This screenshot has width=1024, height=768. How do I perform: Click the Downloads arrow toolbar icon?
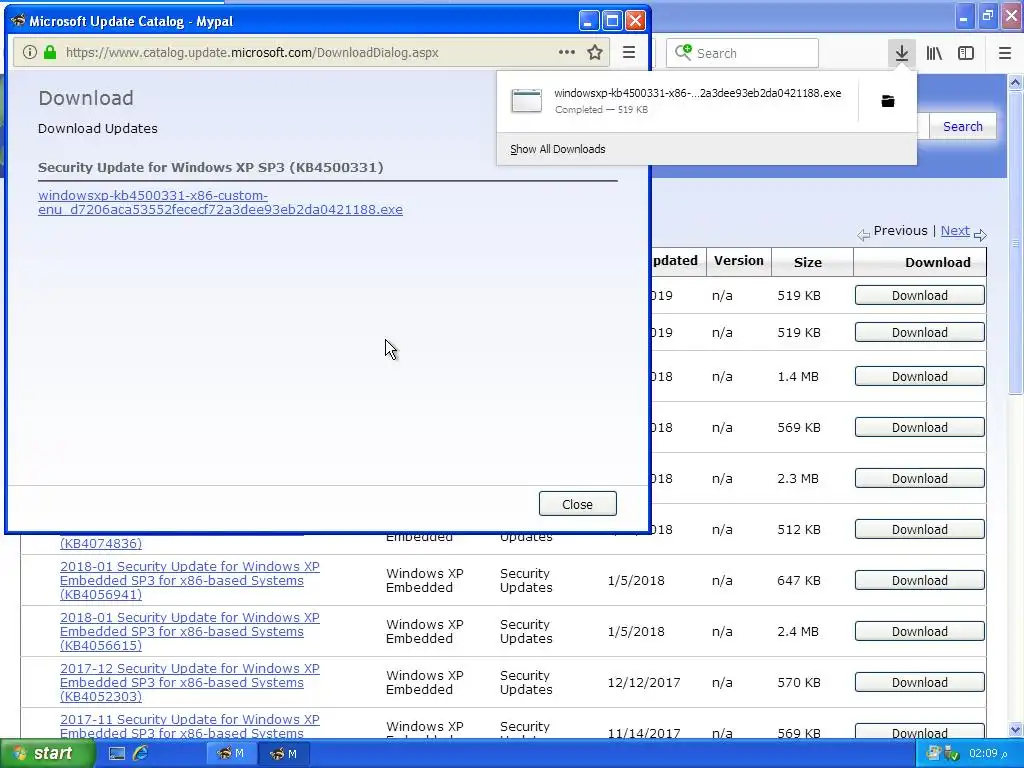[901, 53]
